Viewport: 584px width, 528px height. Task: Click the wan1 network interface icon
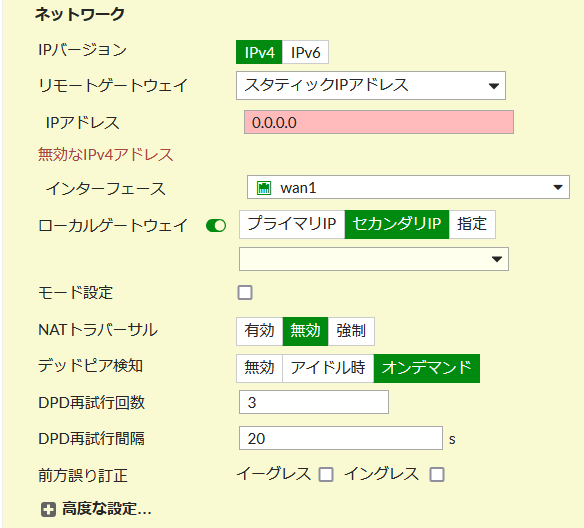pos(264,188)
